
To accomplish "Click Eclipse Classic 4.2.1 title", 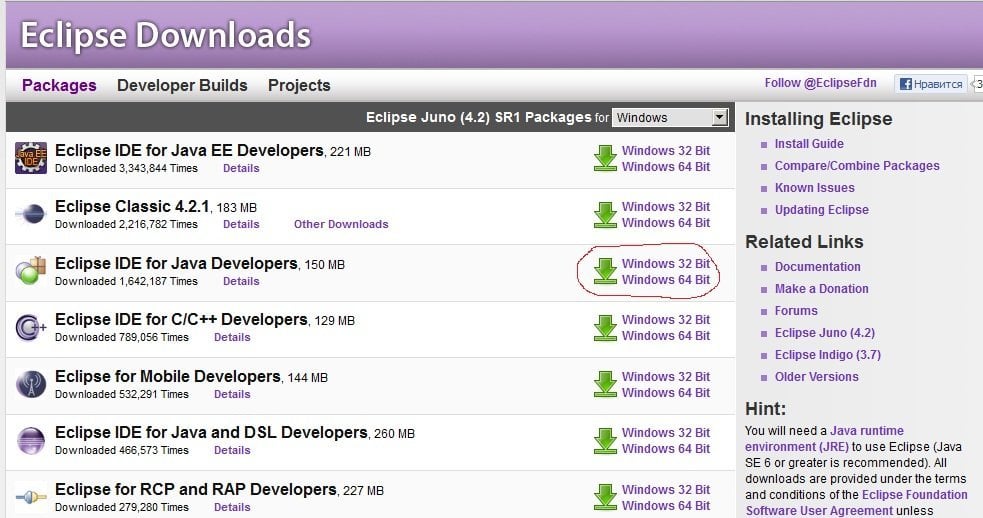I will coord(132,206).
